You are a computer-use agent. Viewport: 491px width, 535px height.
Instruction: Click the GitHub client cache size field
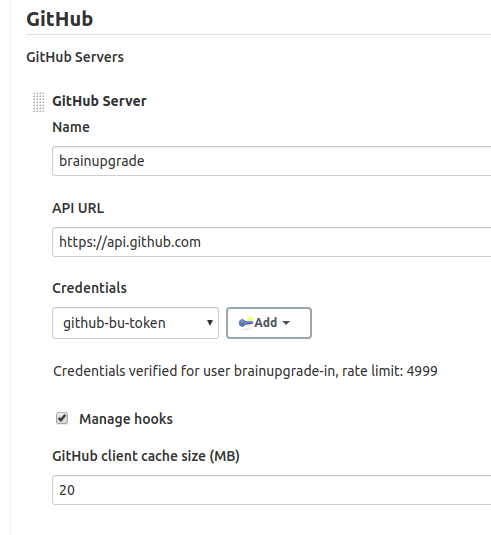tap(272, 490)
